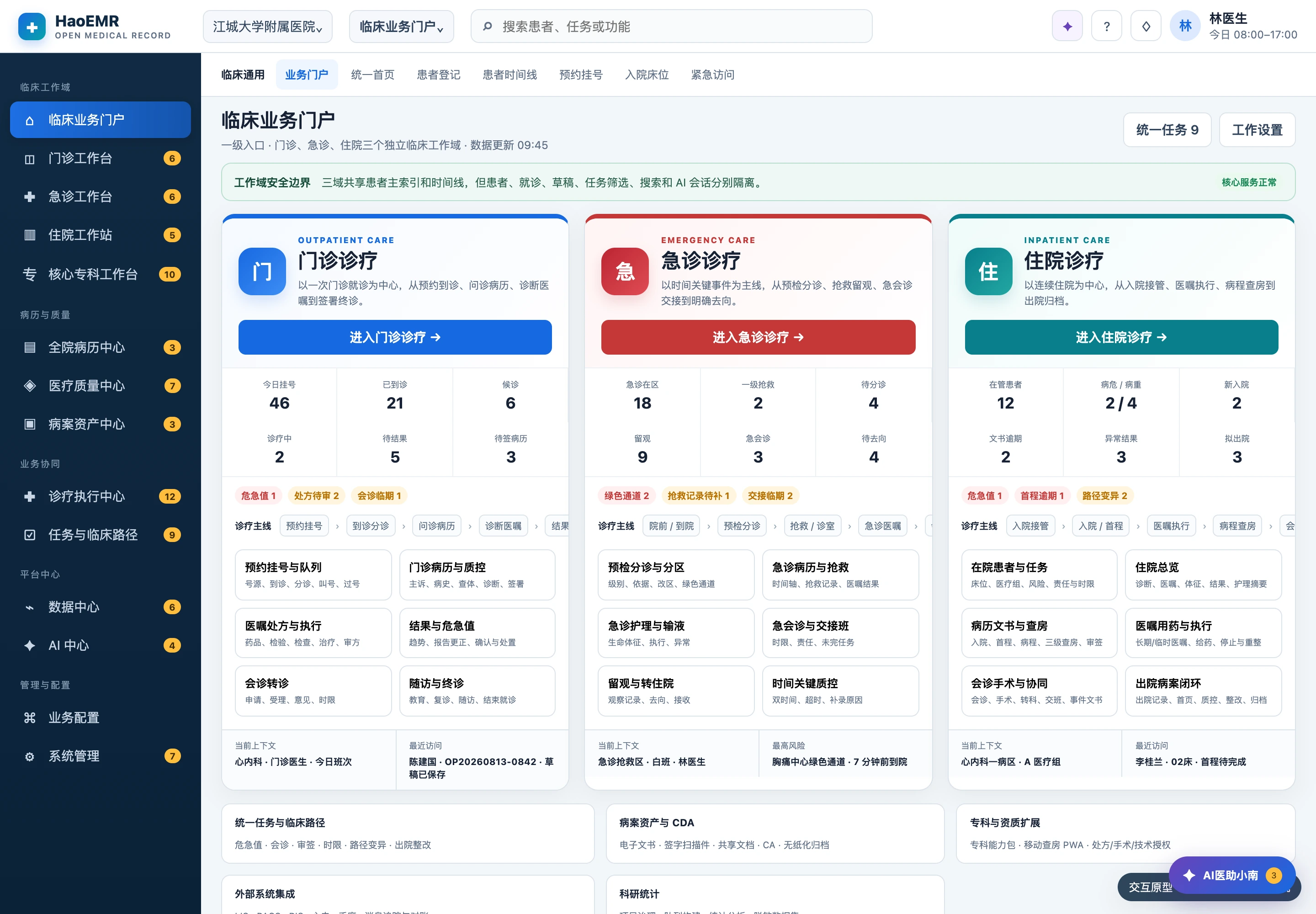Click the diamond notification icon in header

click(1146, 27)
